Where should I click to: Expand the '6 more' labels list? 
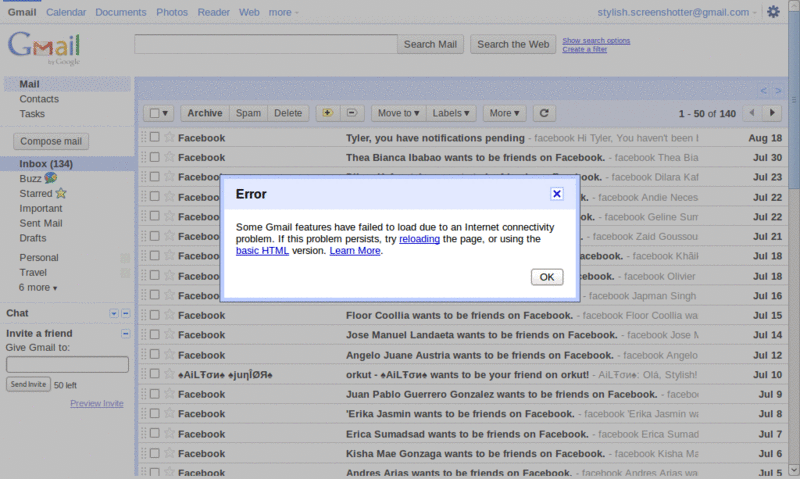[38, 287]
